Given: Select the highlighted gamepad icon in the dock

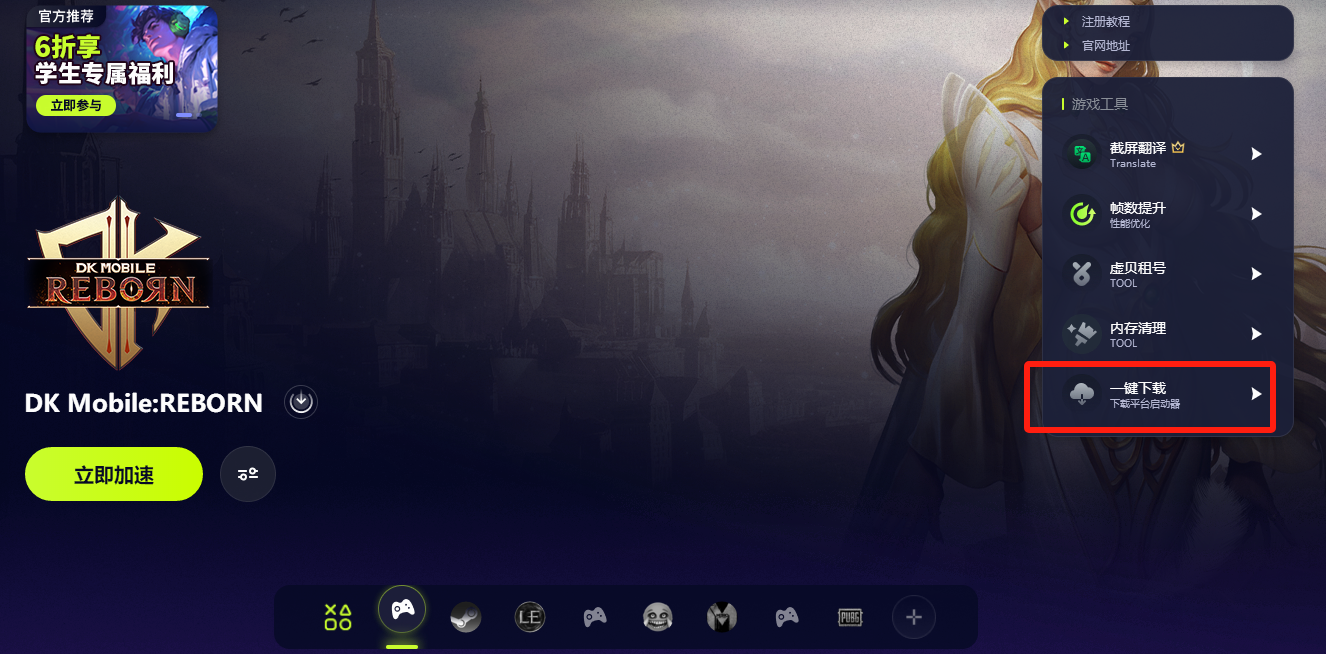Looking at the screenshot, I should point(402,609).
